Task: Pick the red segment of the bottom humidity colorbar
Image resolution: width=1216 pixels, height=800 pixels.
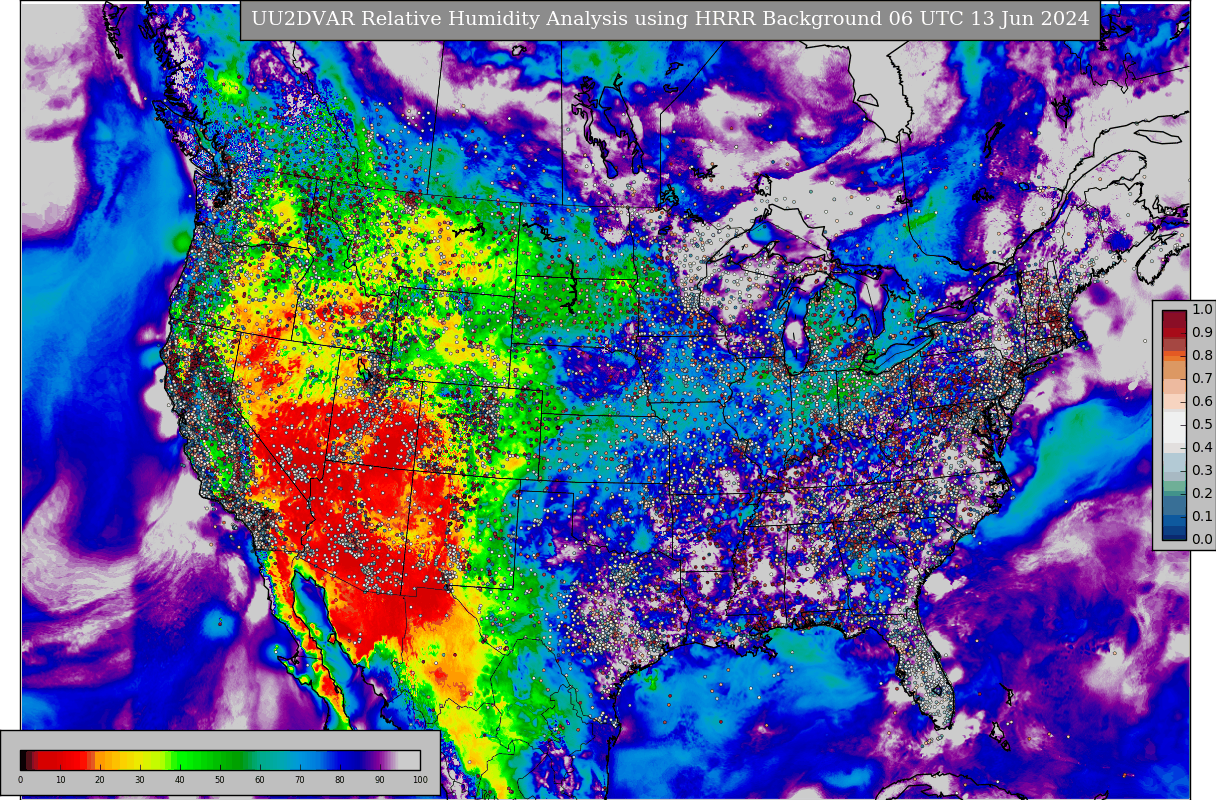Action: click(62, 760)
